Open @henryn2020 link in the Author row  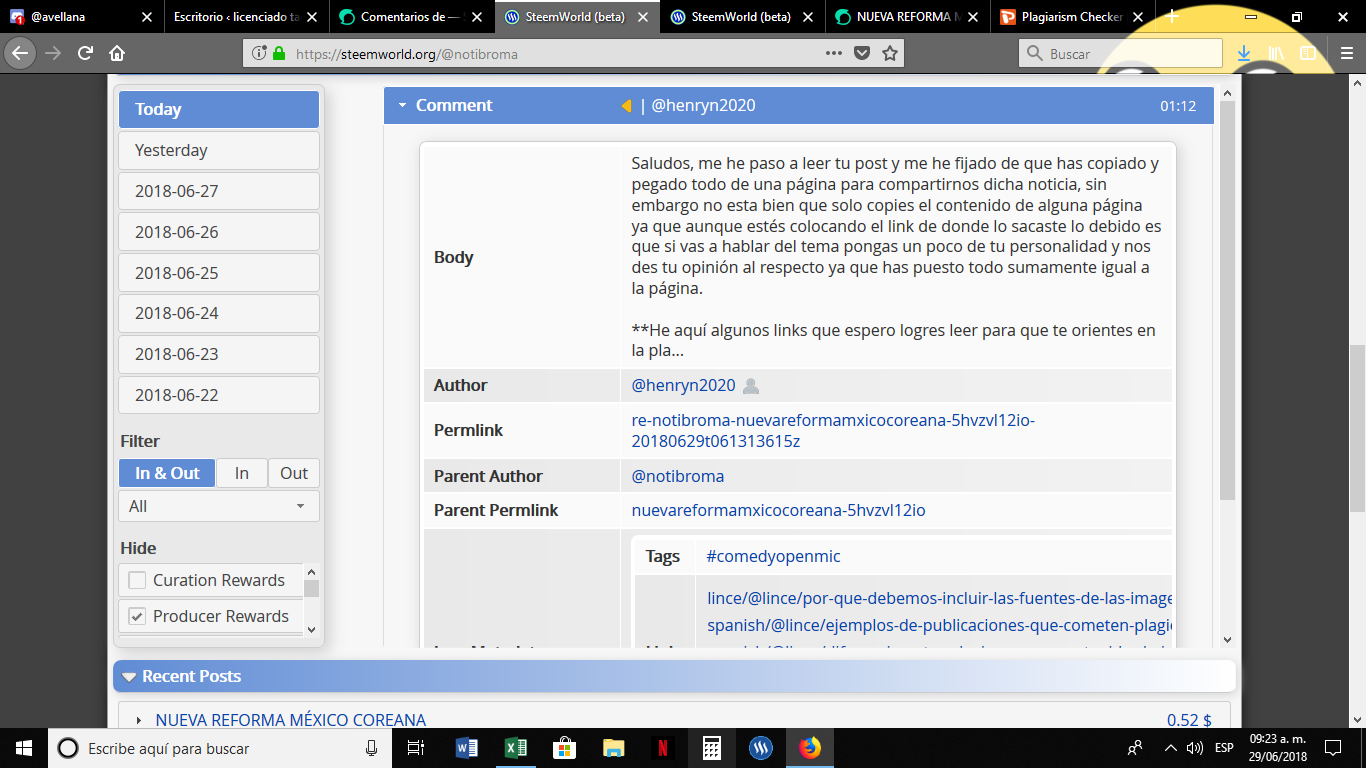[683, 386]
